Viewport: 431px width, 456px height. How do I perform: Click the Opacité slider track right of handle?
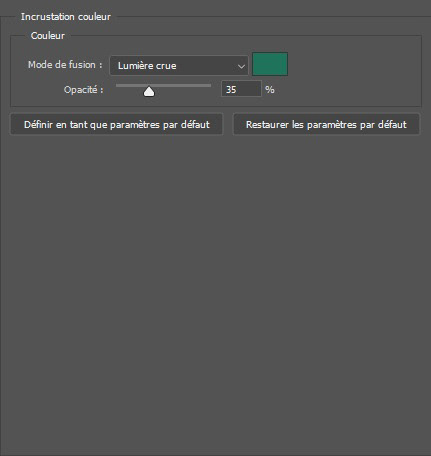(183, 86)
